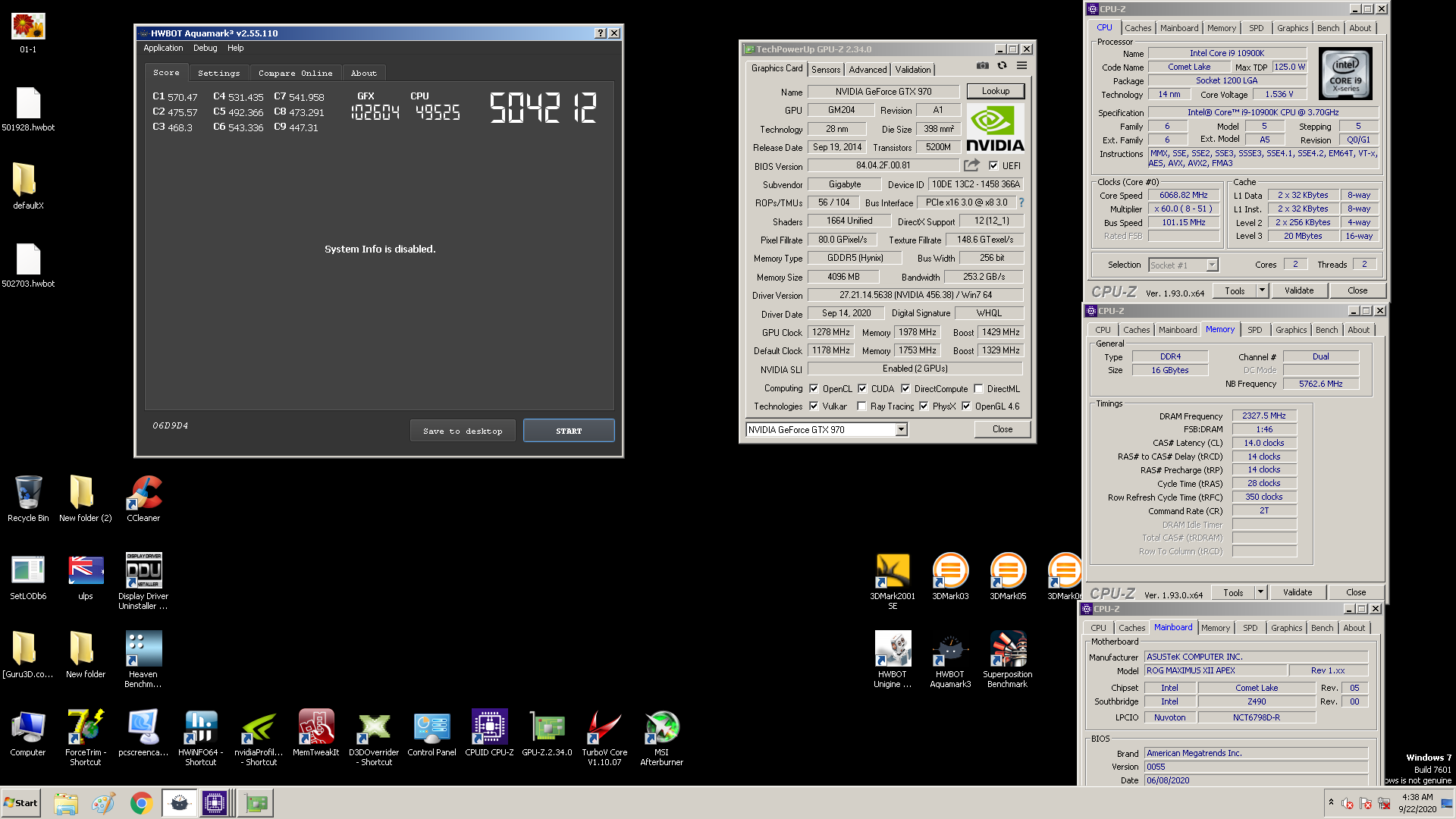Image resolution: width=1456 pixels, height=819 pixels.
Task: Open the Debug menu in Aquamark3
Action: click(205, 48)
